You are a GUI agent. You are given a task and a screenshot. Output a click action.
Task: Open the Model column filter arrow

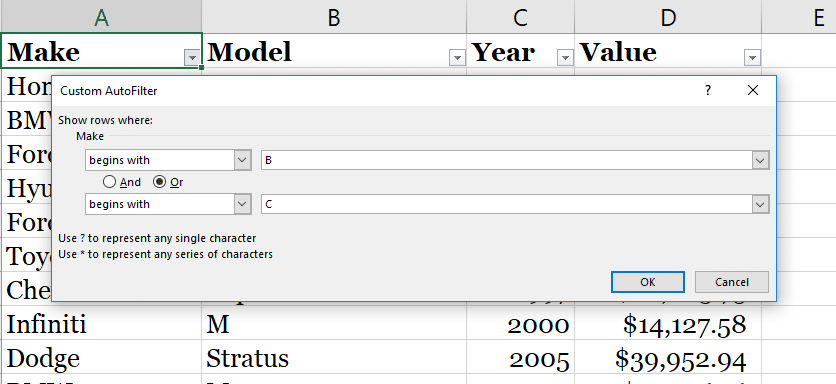pos(457,58)
